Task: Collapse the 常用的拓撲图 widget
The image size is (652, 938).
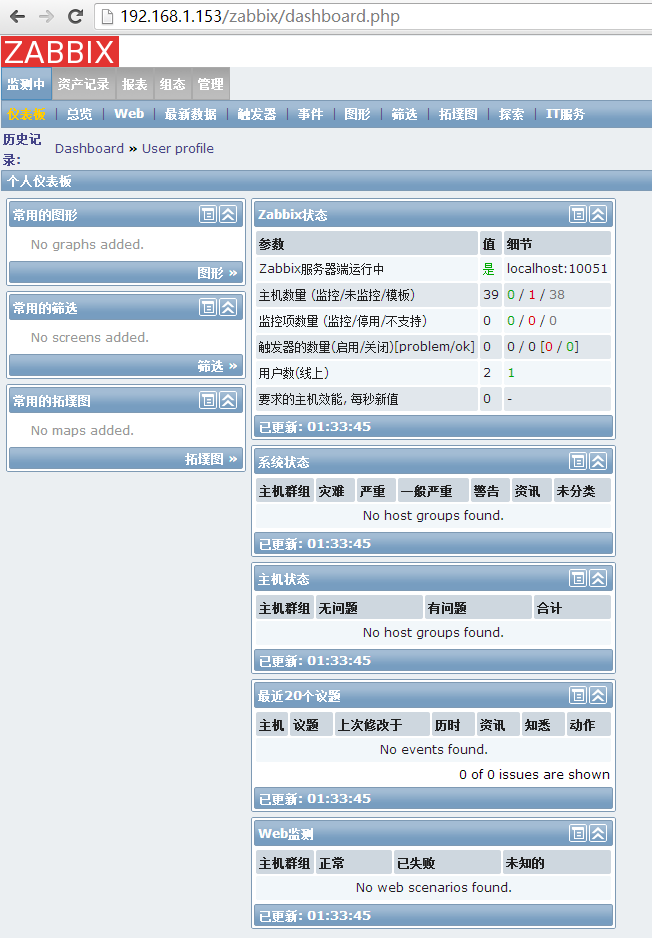Action: click(228, 400)
